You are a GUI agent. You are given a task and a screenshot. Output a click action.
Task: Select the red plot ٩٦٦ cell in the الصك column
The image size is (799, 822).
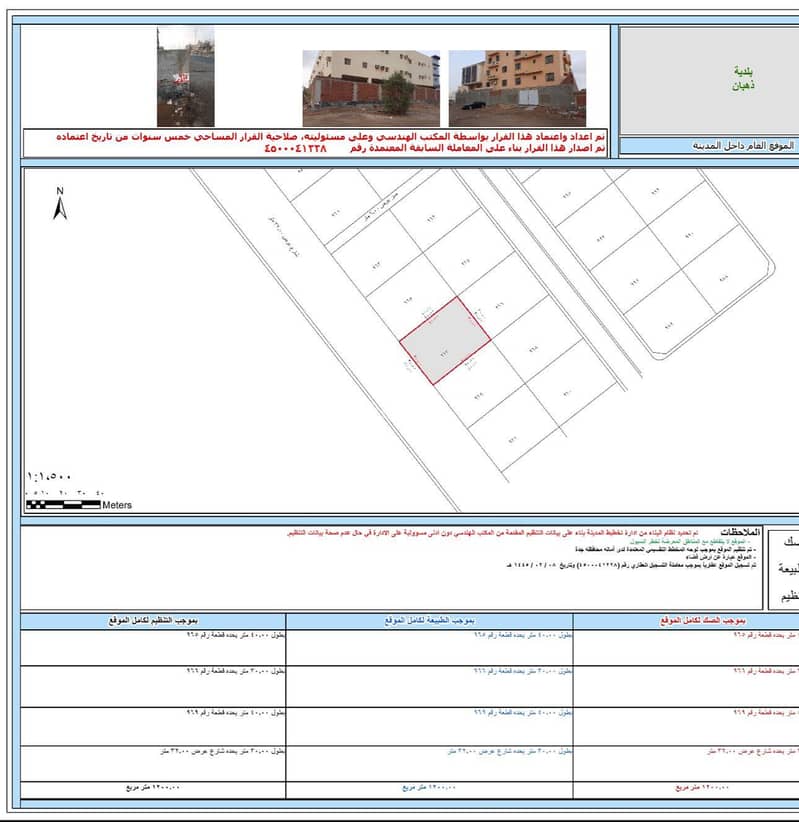coord(686,687)
